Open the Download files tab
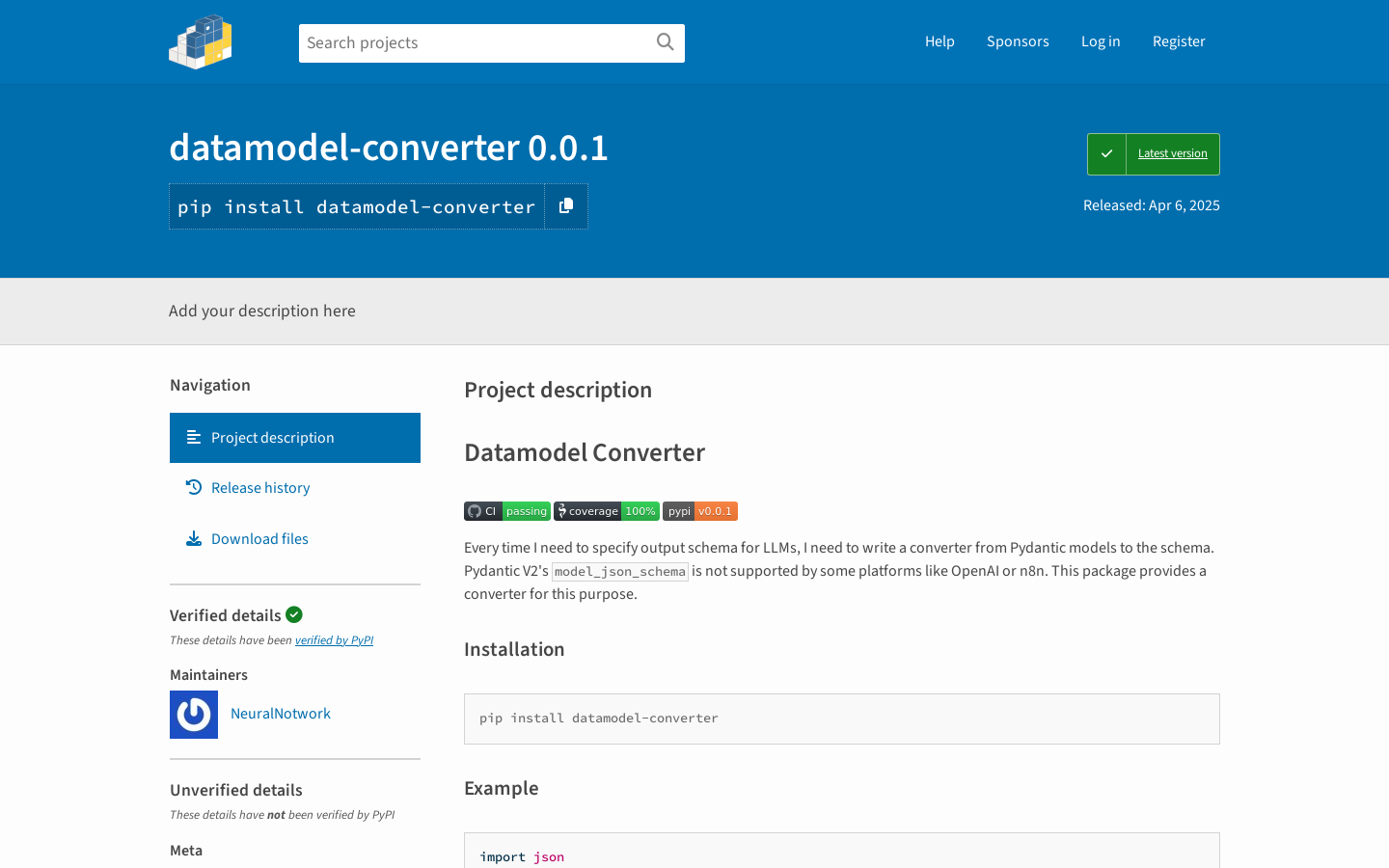Screen dimensions: 1389x868 (x=295, y=539)
